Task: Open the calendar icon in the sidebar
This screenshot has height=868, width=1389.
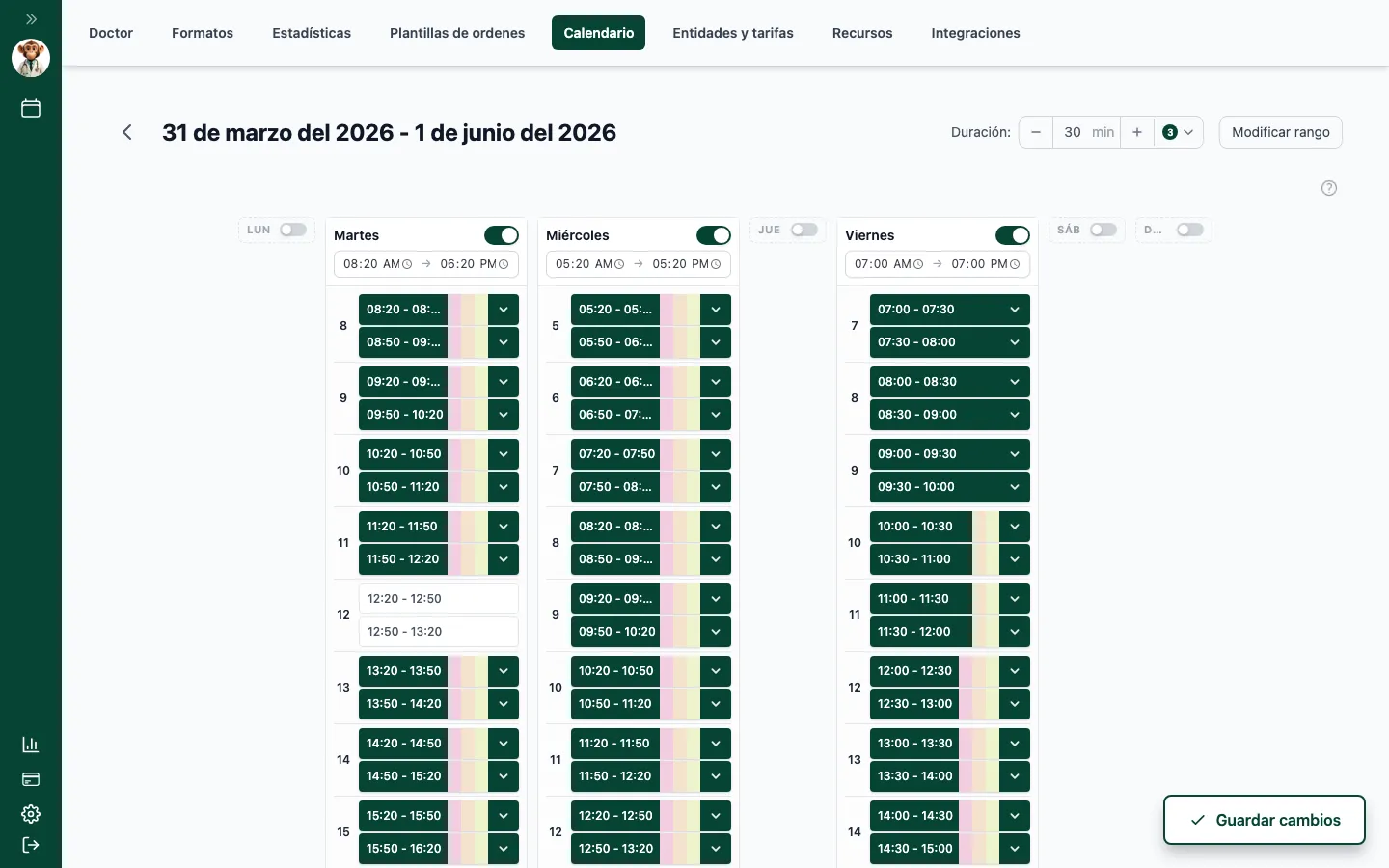Action: [31, 108]
